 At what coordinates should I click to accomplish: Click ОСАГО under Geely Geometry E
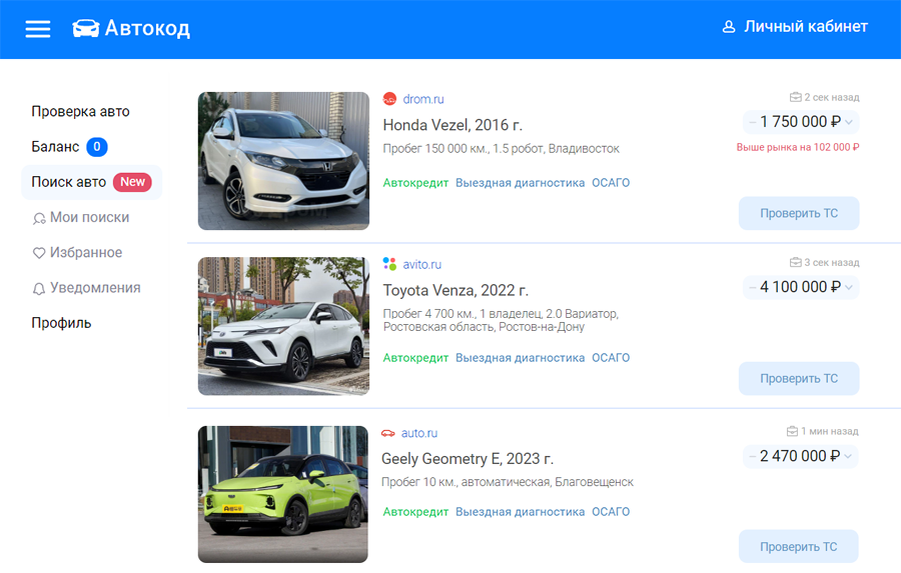(611, 512)
